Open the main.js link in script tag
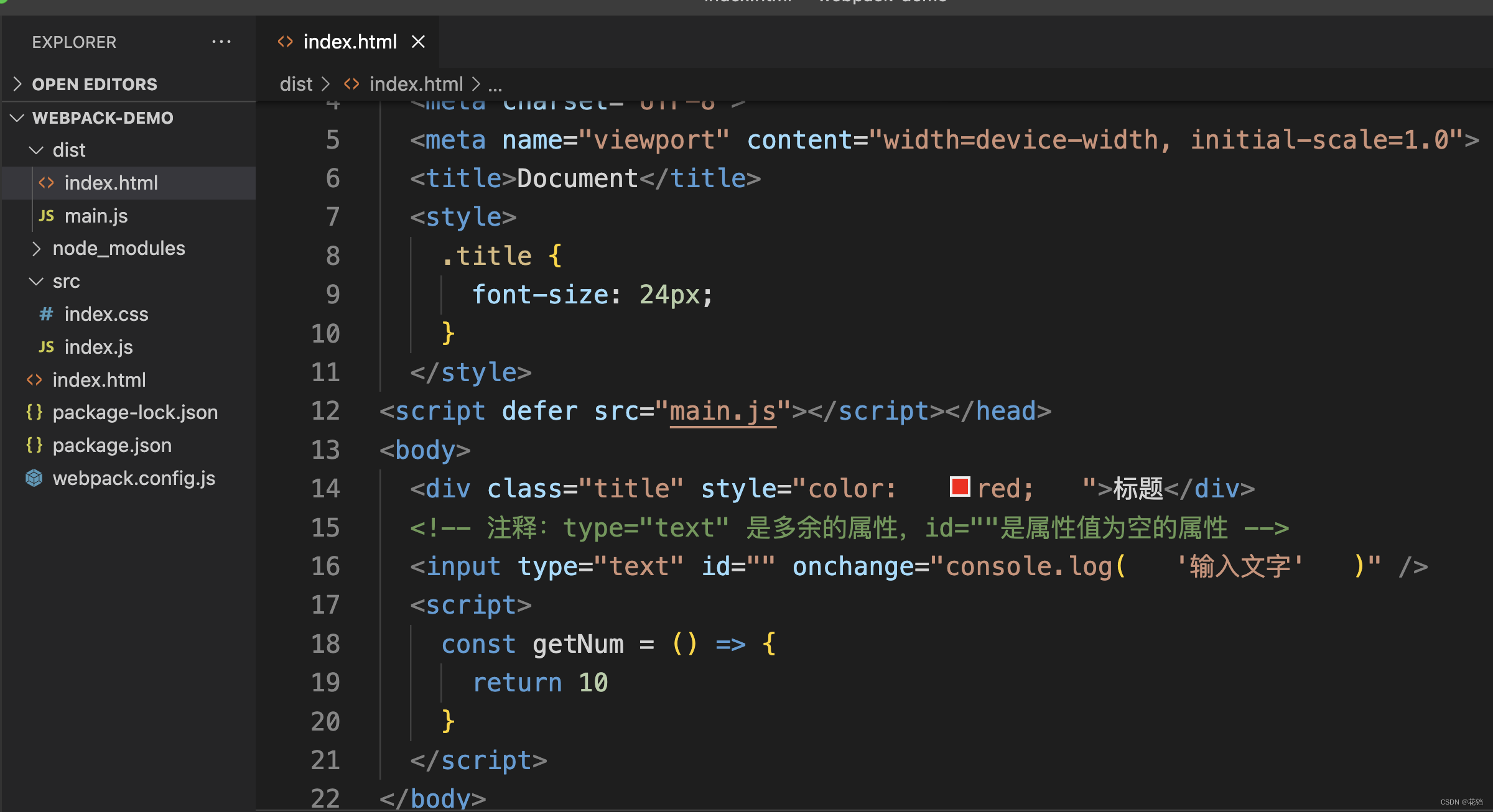Screen dimensions: 1493x812 pos(722,412)
